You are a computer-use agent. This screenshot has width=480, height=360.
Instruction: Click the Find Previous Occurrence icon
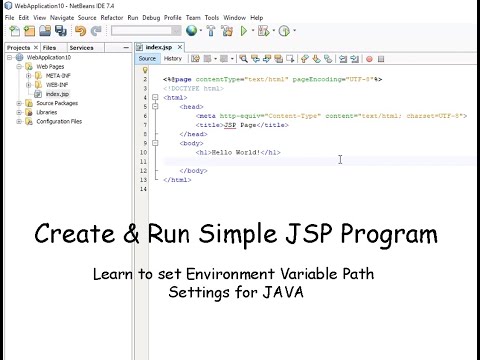click(x=255, y=59)
